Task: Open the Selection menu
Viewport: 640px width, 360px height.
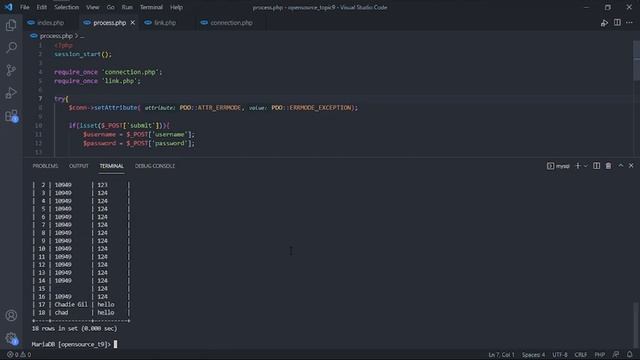Action: 67,7
